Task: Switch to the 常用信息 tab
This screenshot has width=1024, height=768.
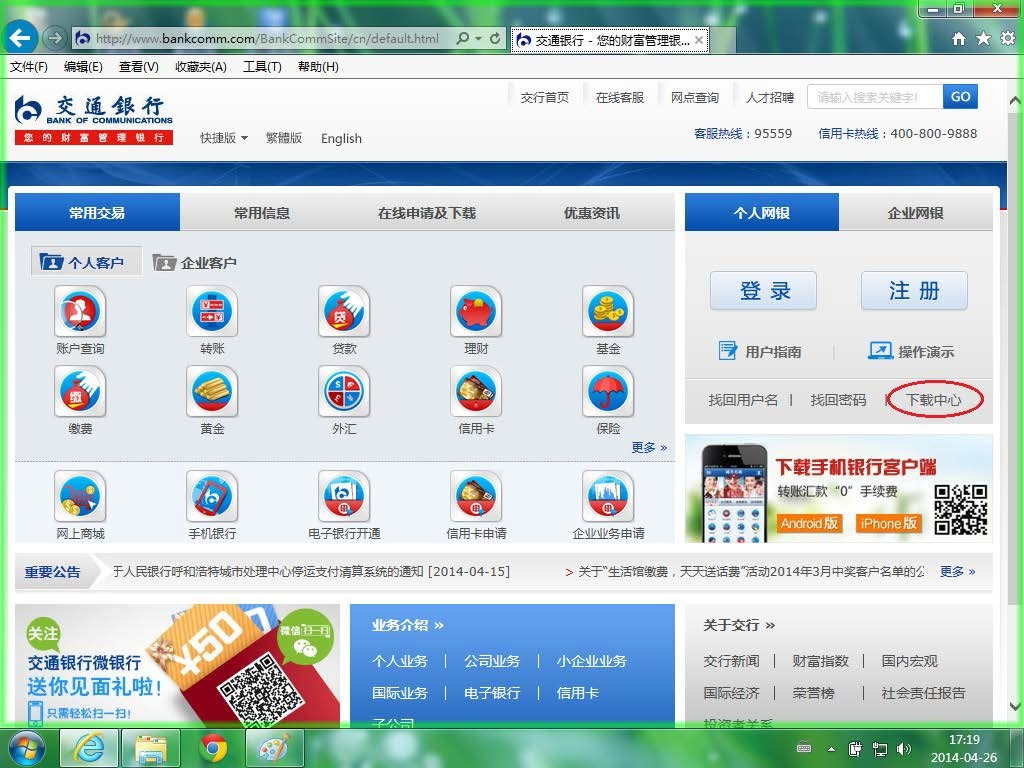Action: click(x=262, y=213)
